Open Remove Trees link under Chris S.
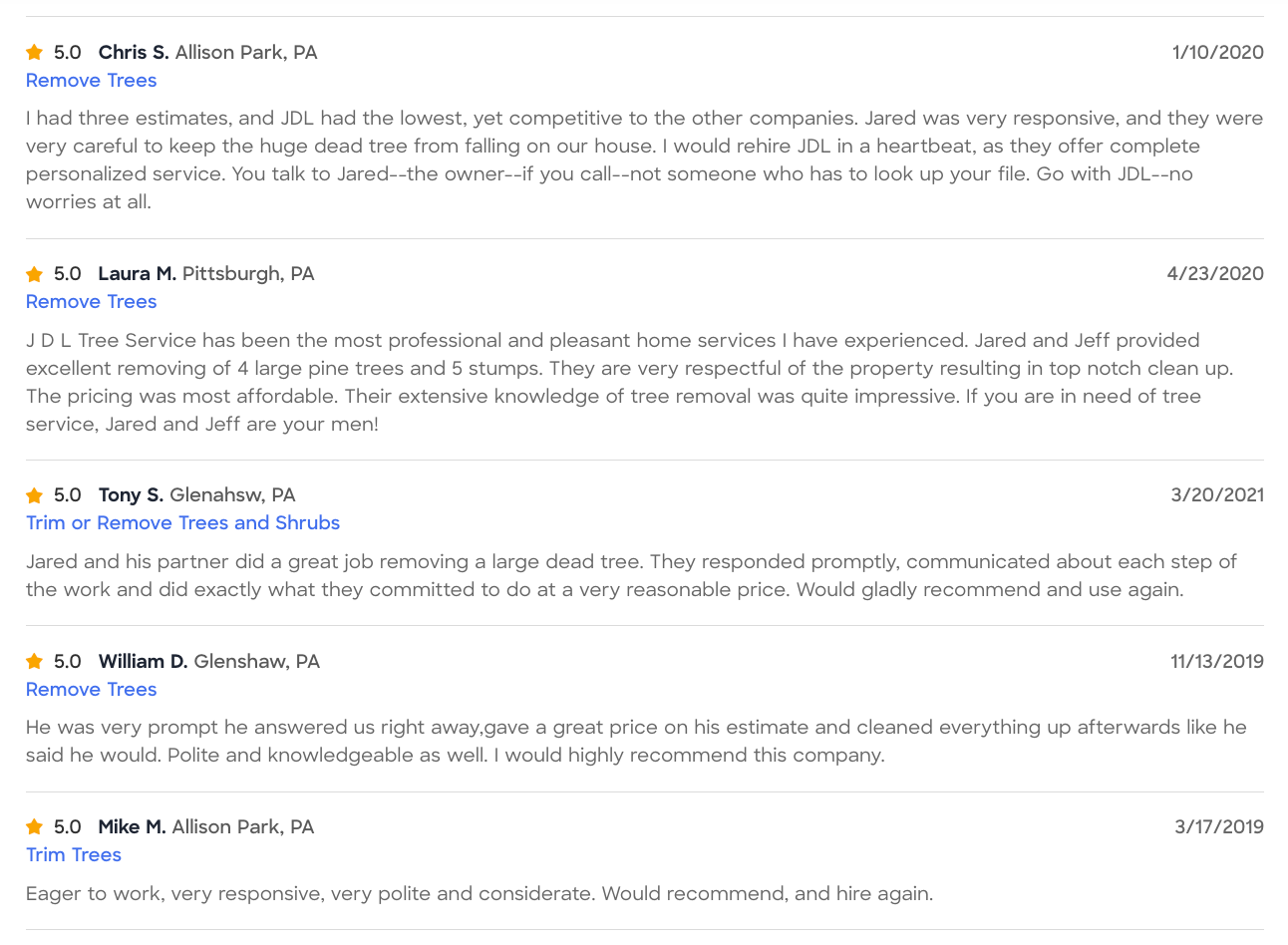Image resolution: width=1288 pixels, height=945 pixels. coord(92,80)
